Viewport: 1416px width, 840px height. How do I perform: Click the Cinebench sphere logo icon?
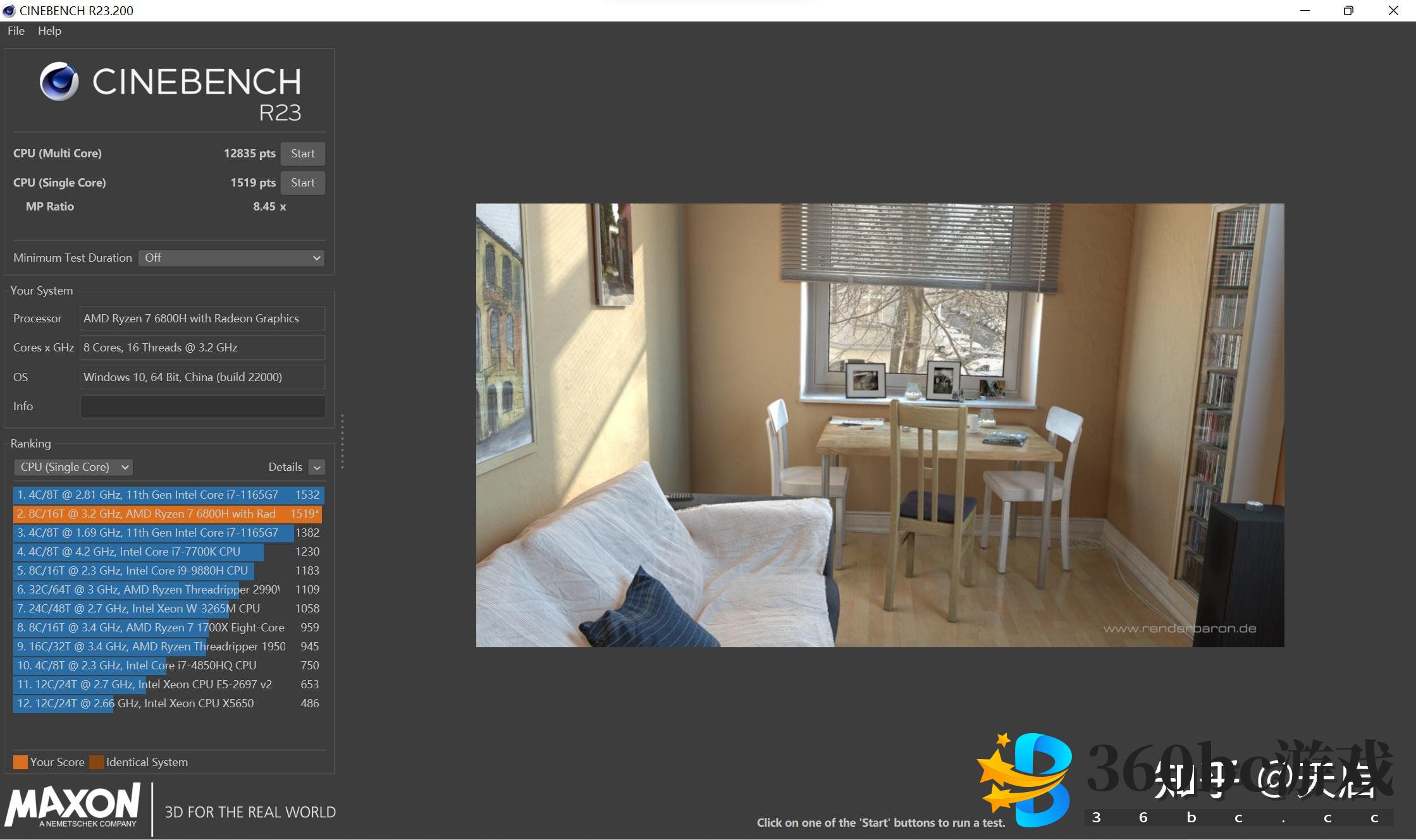(x=59, y=82)
